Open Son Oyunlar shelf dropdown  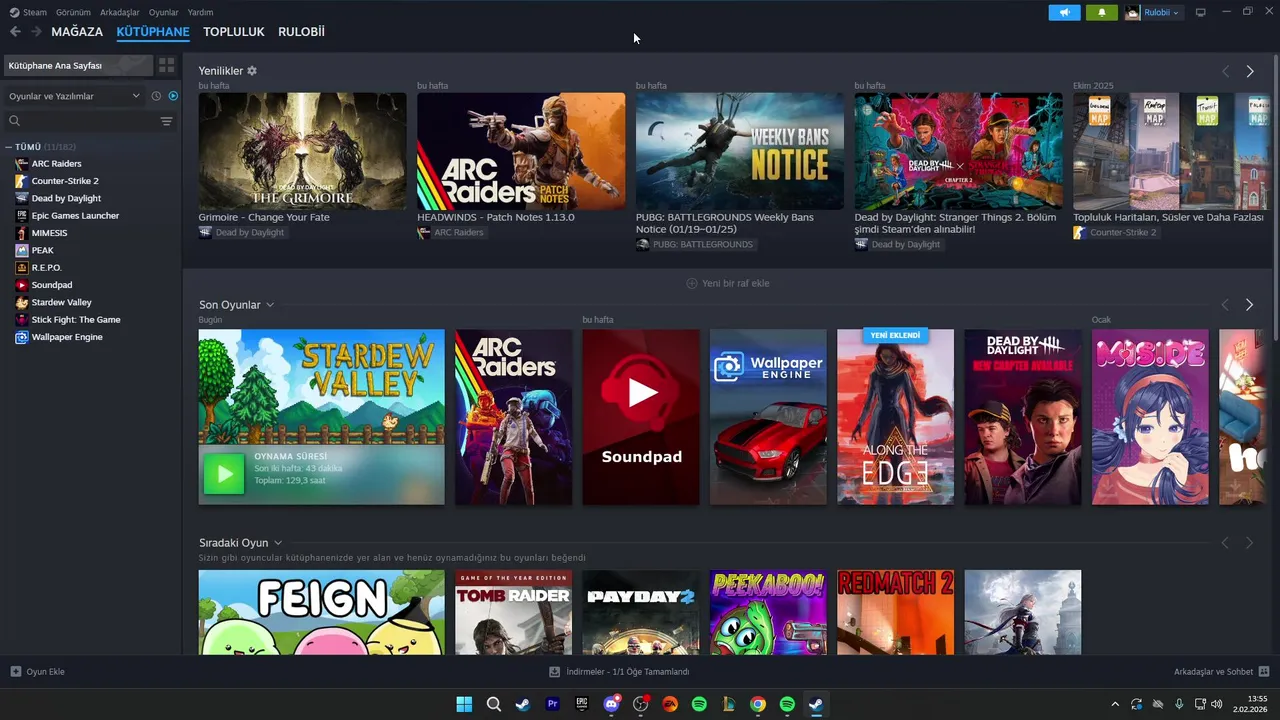(x=270, y=305)
